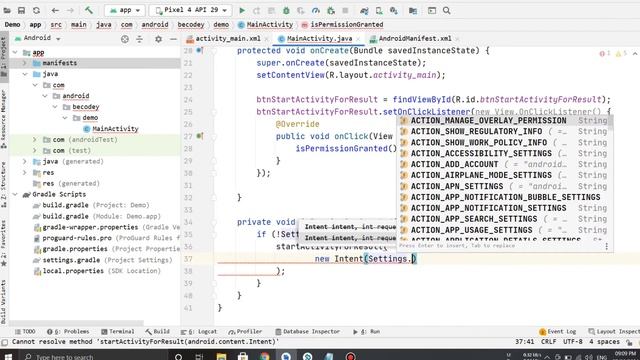Open the Logcat tool window
Screen dimensions: 640x360
tap(199, 331)
